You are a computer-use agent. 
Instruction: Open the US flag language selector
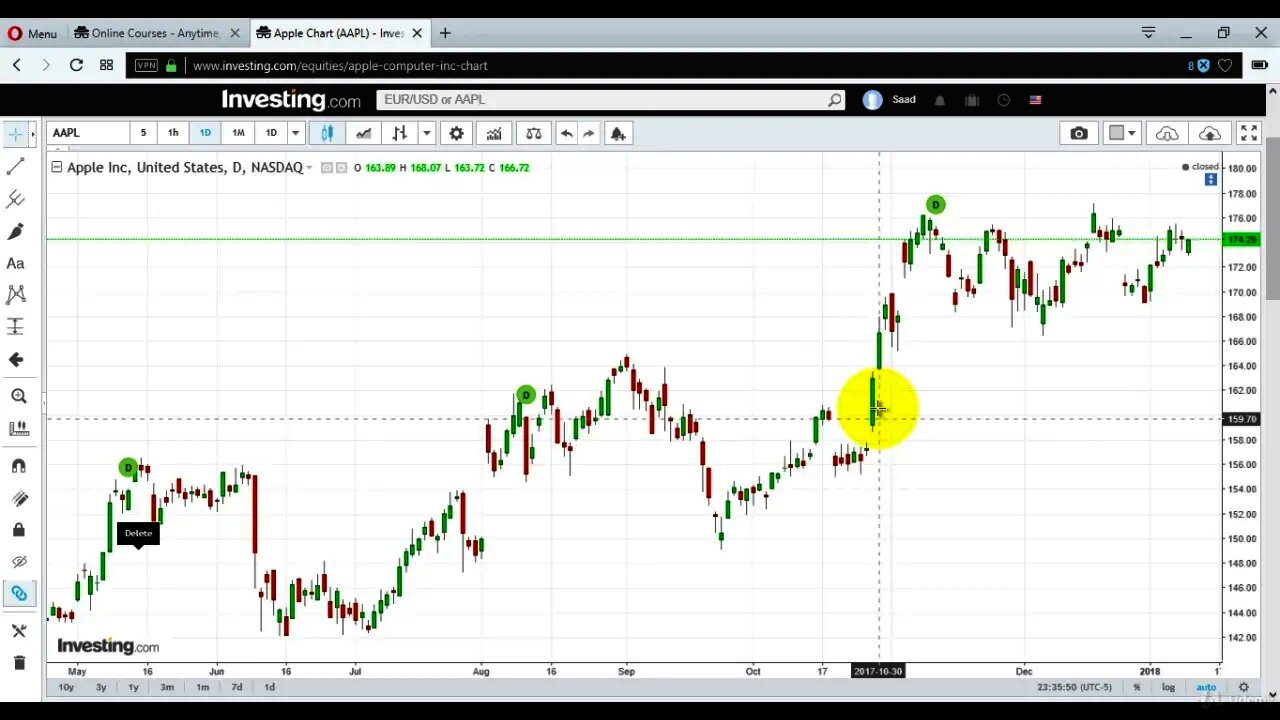[1035, 100]
